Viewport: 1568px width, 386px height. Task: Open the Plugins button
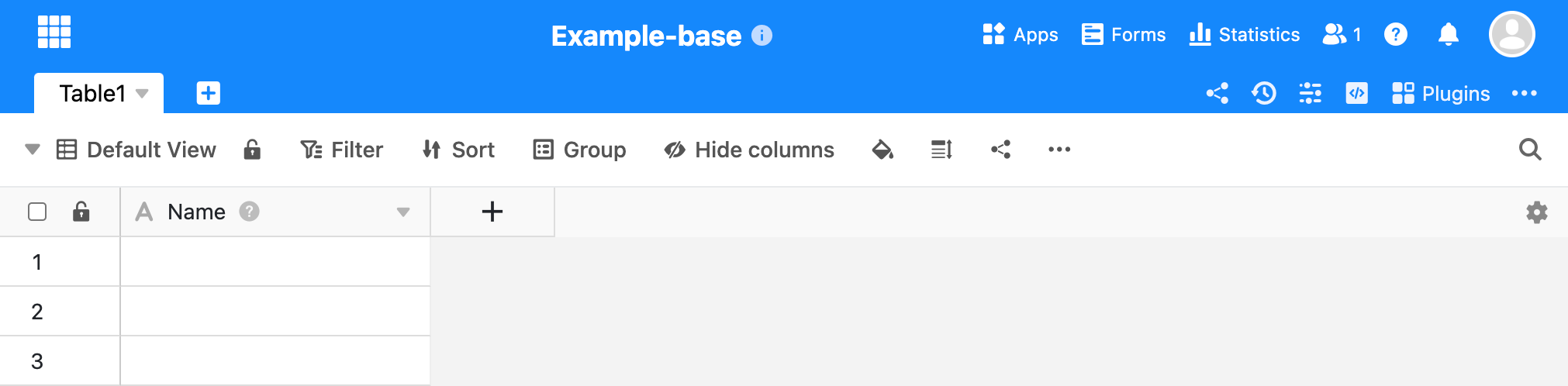pyautogui.click(x=1441, y=94)
